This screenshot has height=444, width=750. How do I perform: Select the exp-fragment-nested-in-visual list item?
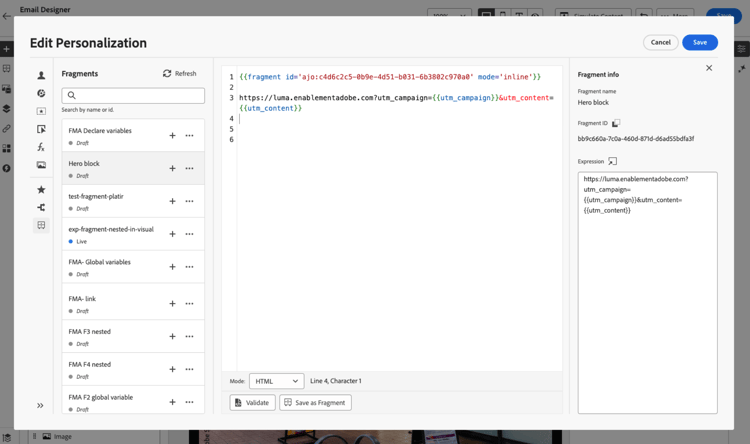tap(133, 234)
